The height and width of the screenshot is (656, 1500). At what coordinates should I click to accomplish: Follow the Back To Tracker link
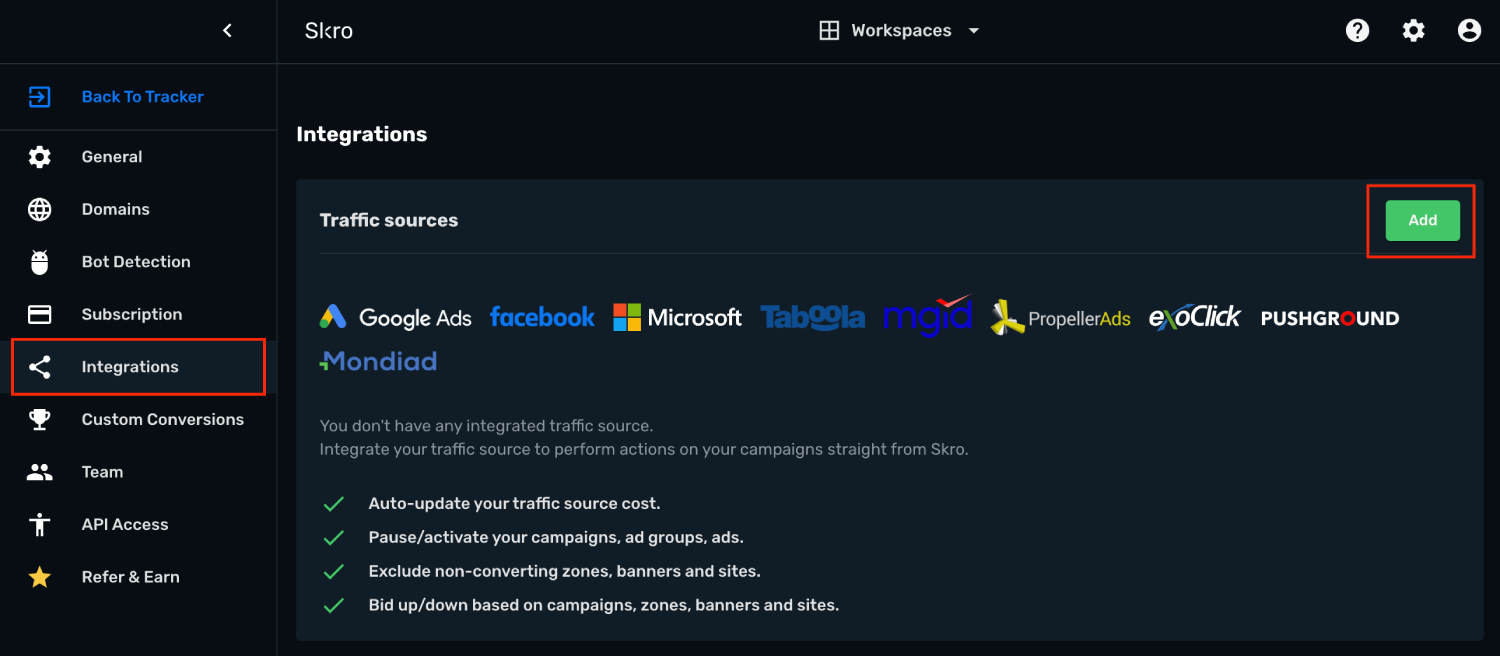(143, 97)
